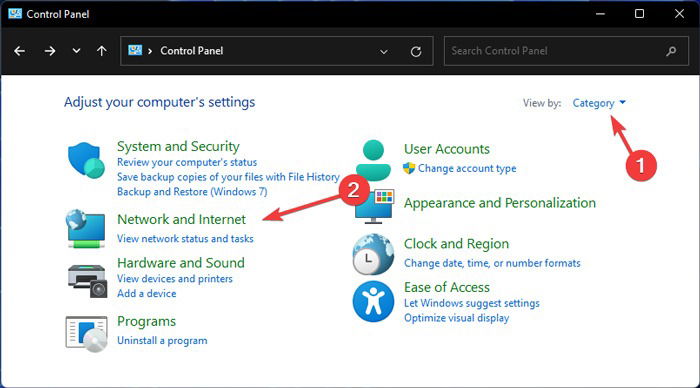The width and height of the screenshot is (700, 388).
Task: Open the address bar history dropdown
Action: (383, 51)
